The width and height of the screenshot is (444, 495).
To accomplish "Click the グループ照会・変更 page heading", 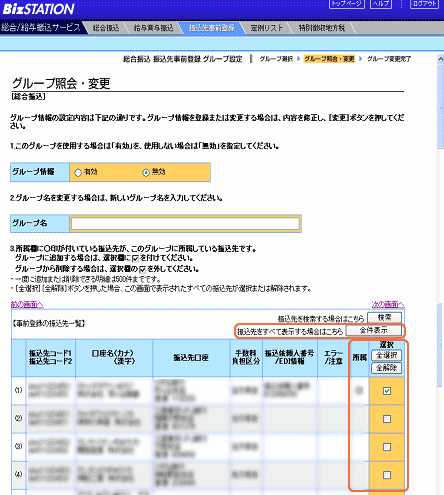I will click(61, 83).
